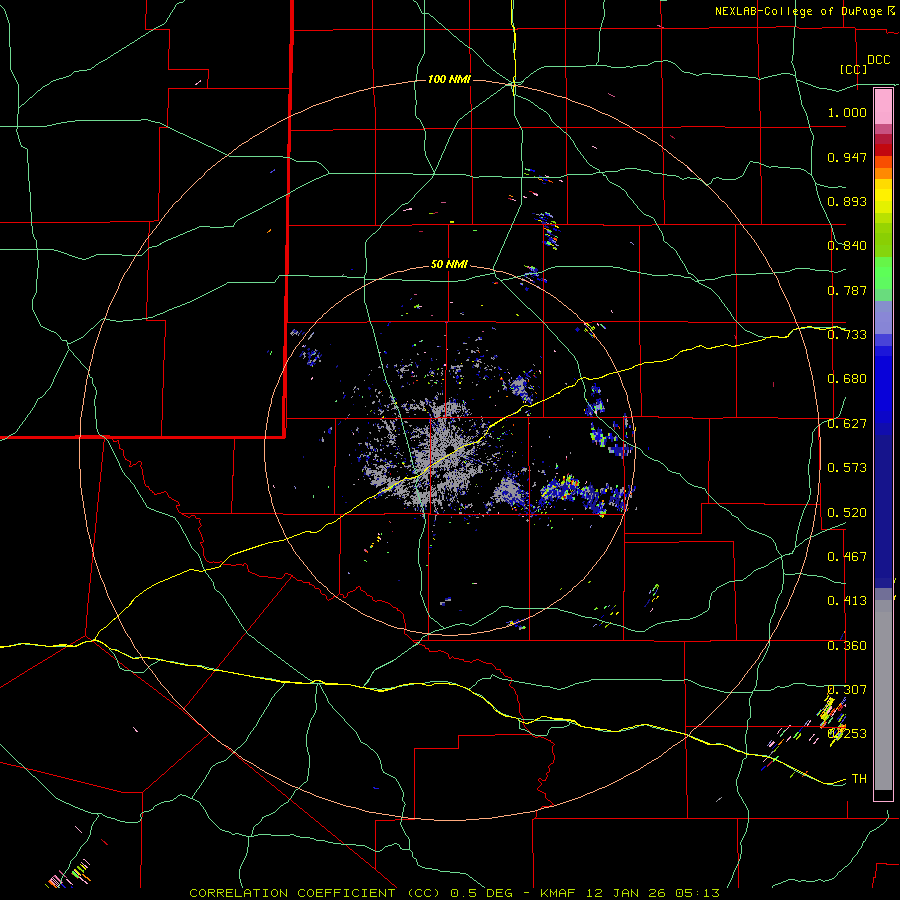
Task: Click the 0.680 legend value
Action: tap(847, 379)
